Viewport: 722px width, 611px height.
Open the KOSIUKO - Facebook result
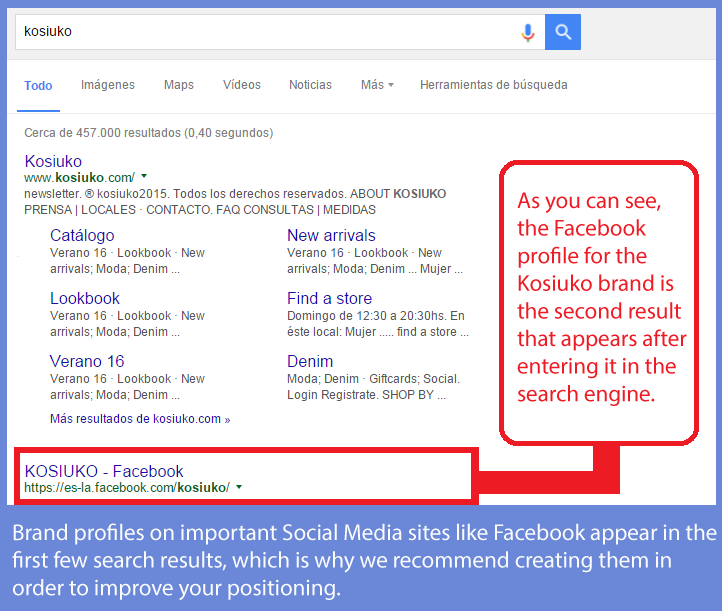pyautogui.click(x=104, y=471)
